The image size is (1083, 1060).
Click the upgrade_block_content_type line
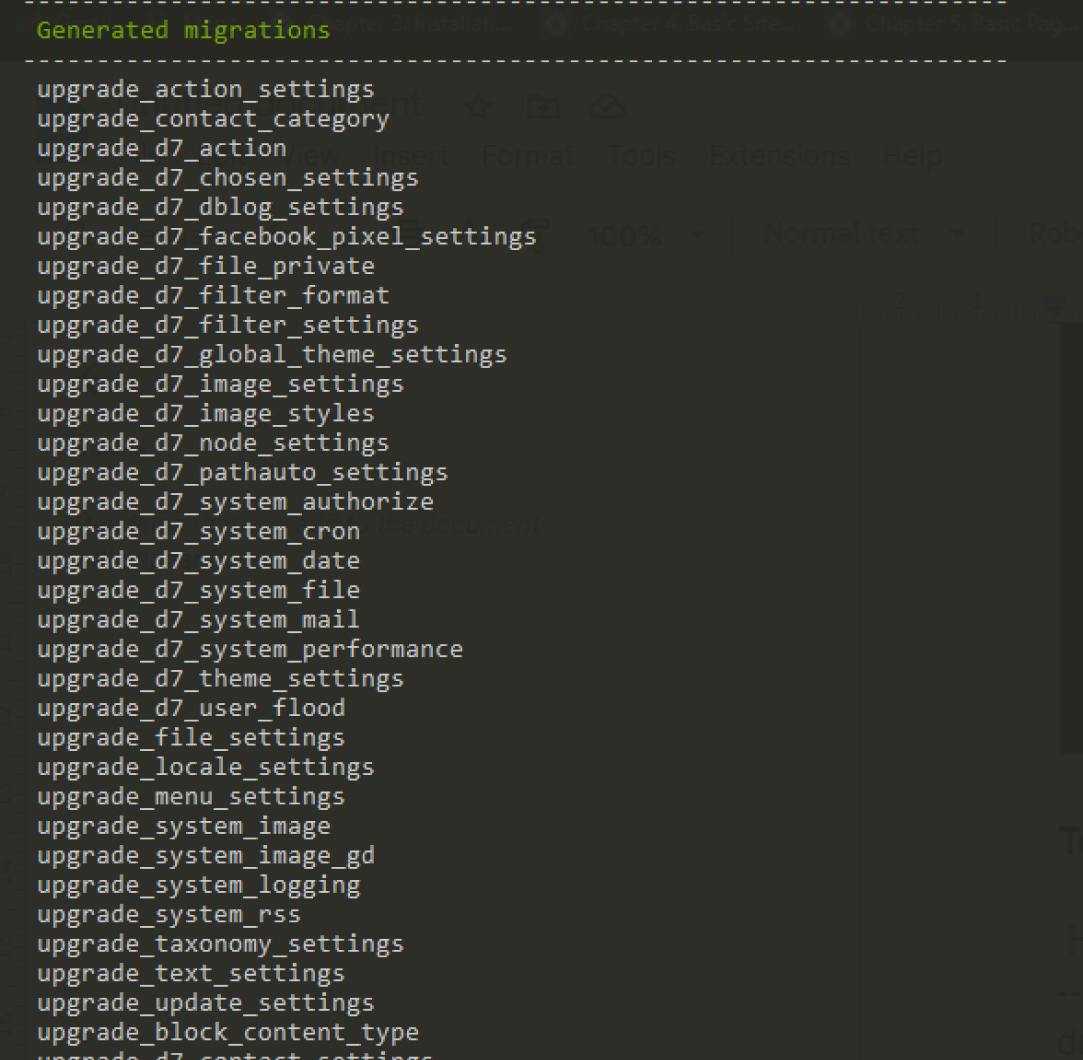[228, 1032]
